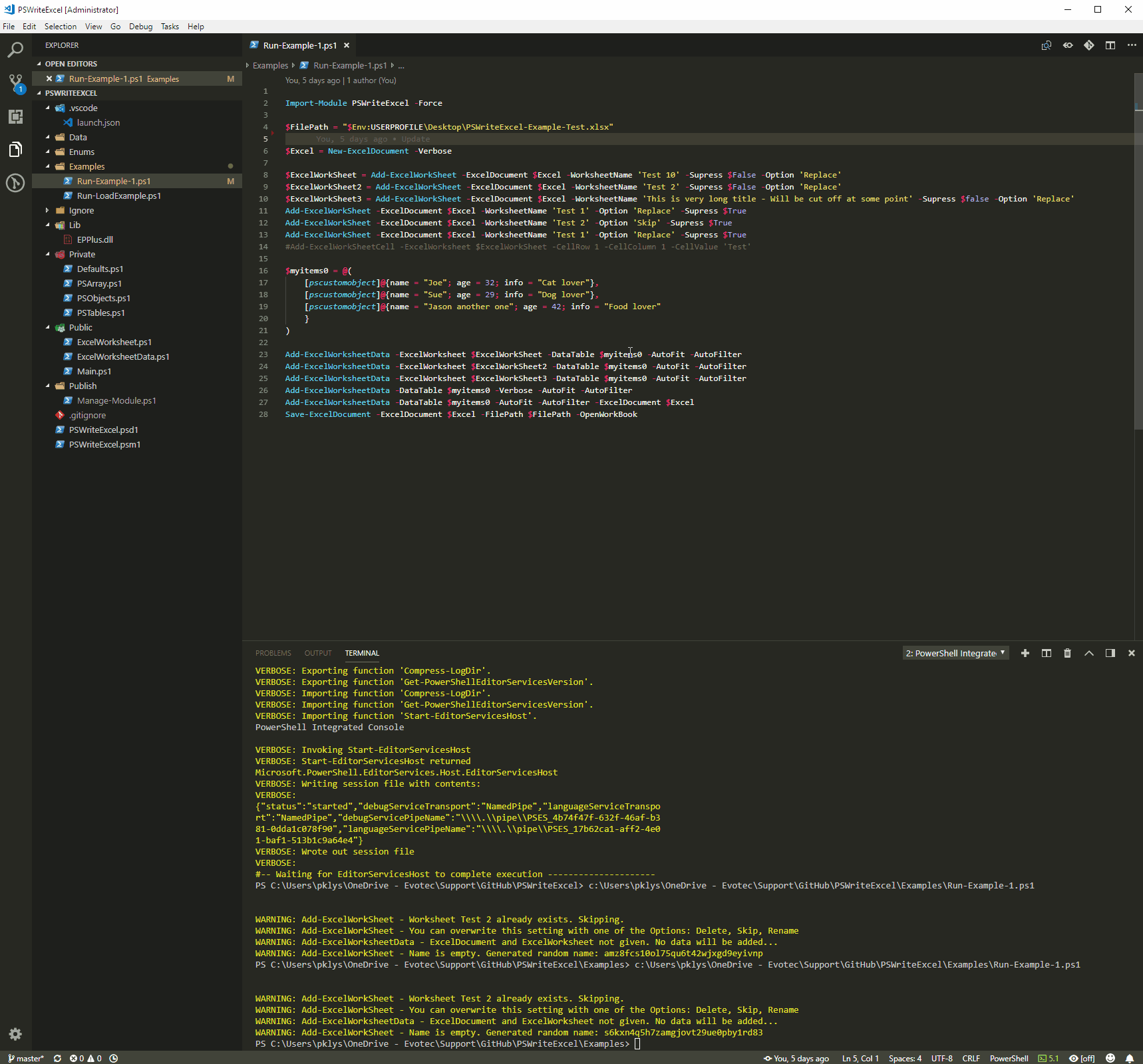This screenshot has height=1064, width=1143.
Task: Click the PowerShell language mode button
Action: (x=1009, y=1058)
